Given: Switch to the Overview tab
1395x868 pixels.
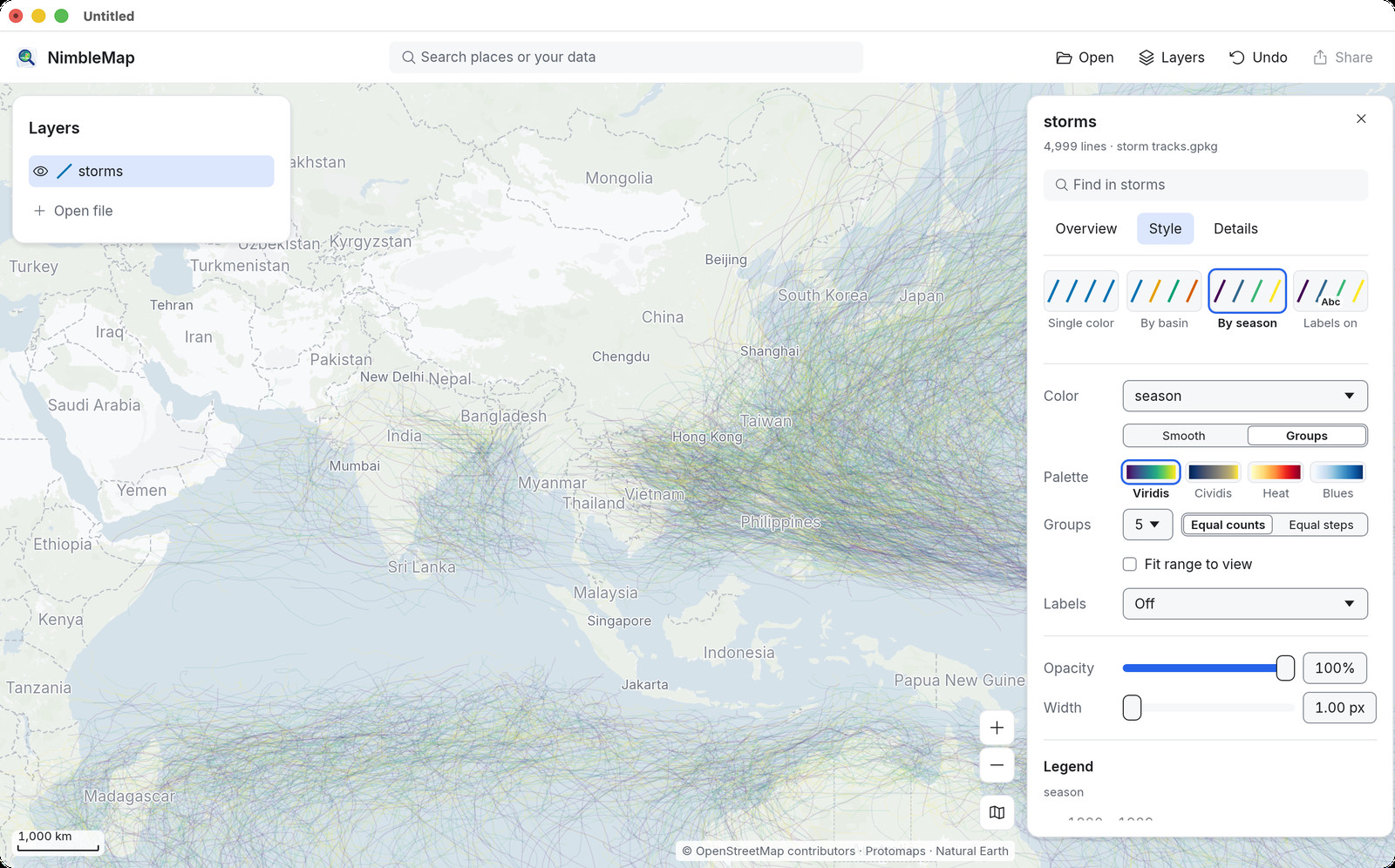Looking at the screenshot, I should 1085,228.
